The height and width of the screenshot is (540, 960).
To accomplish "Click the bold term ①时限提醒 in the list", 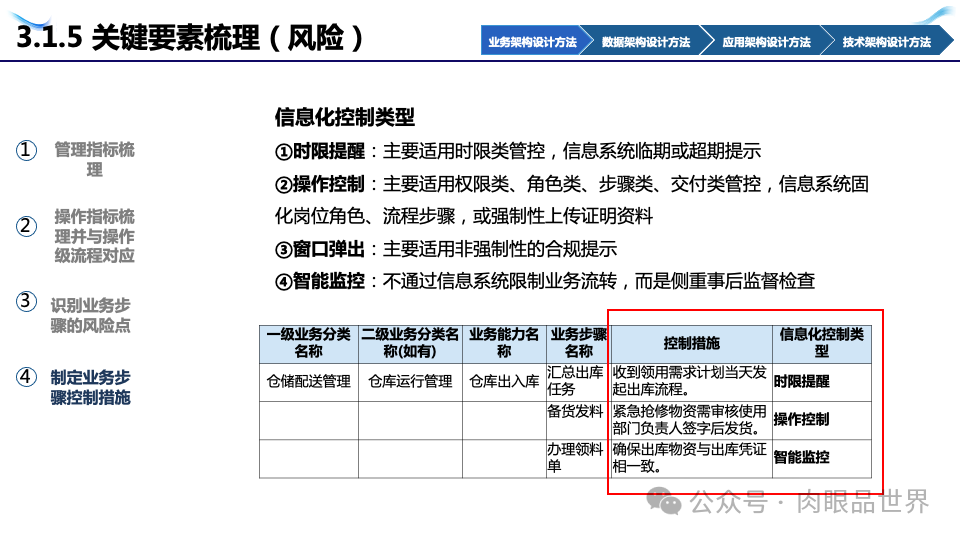I will pyautogui.click(x=320, y=151).
